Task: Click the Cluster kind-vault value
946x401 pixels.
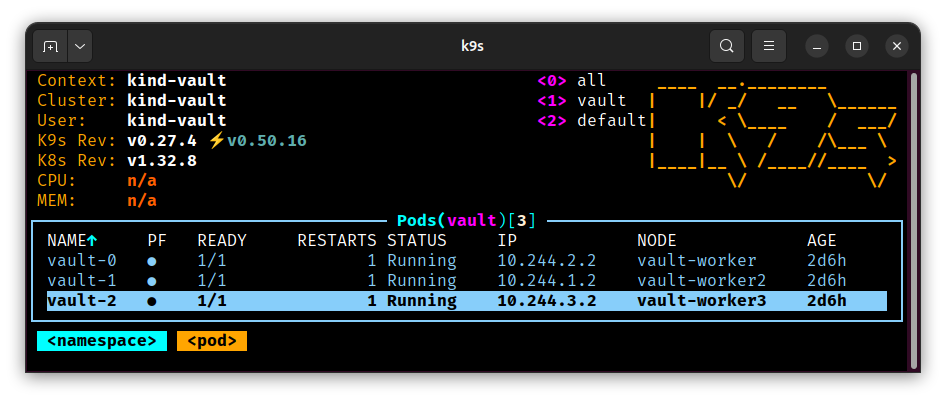Action: coord(177,101)
